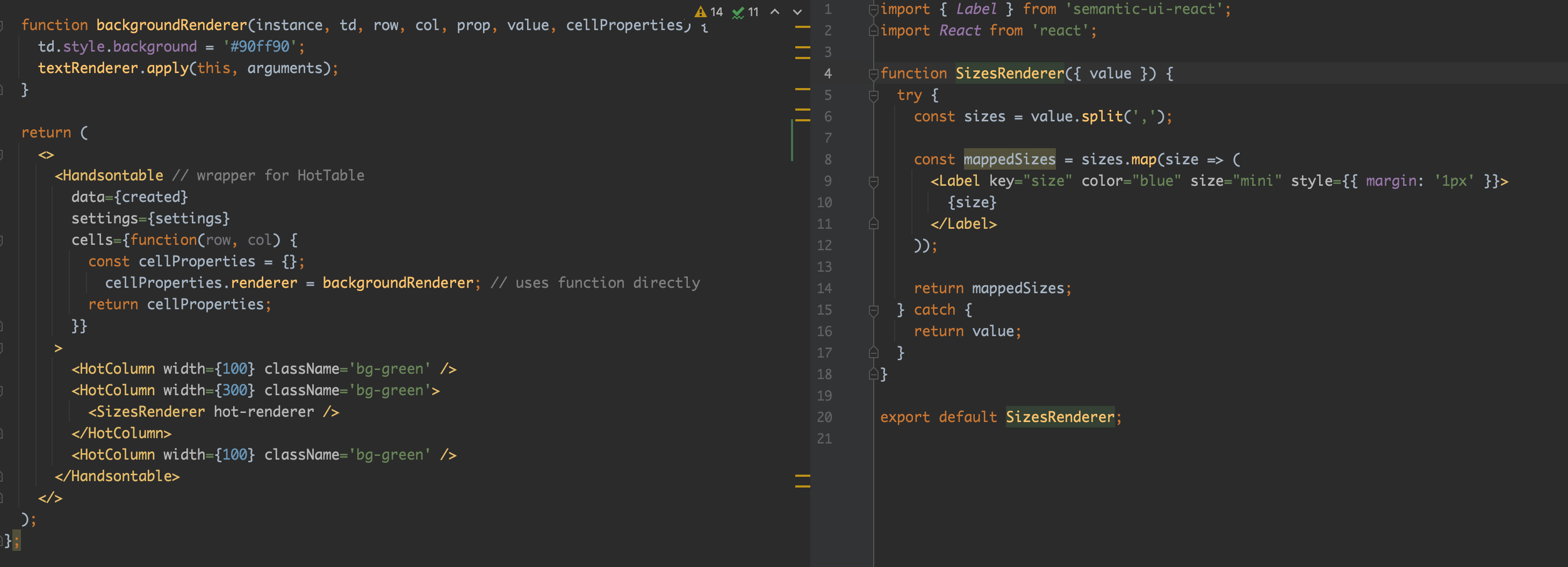Viewport: 1568px width, 567px height.
Task: Click 'textRenderer' in the apply call
Action: point(88,68)
